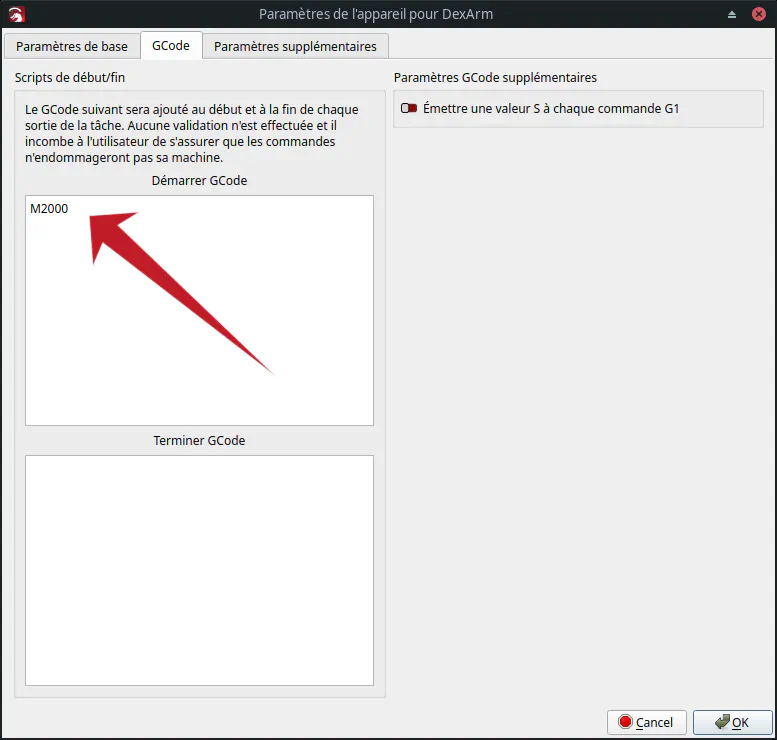Click inside the Terminer GCode text area
The height and width of the screenshot is (740, 777).
(x=199, y=570)
